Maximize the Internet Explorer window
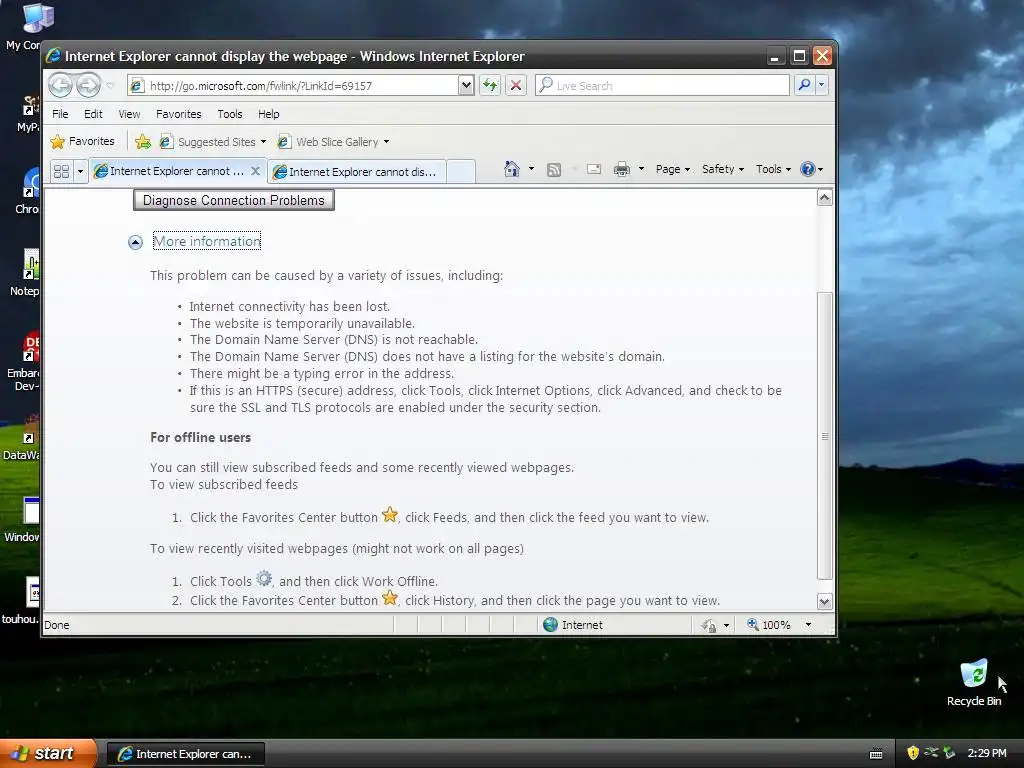Screen dimensions: 1024x768 [x=799, y=56]
